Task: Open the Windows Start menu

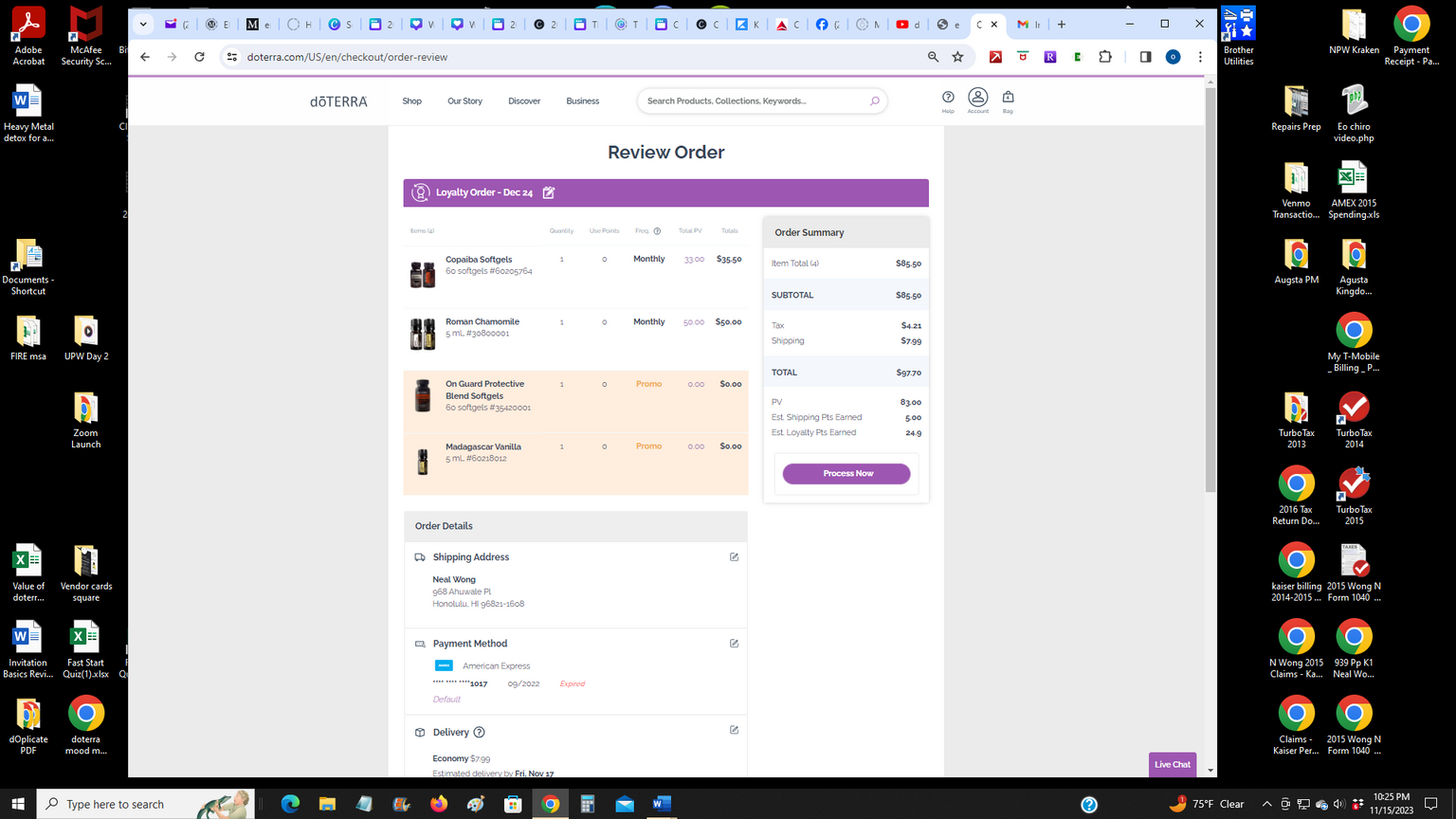Action: pos(18,804)
